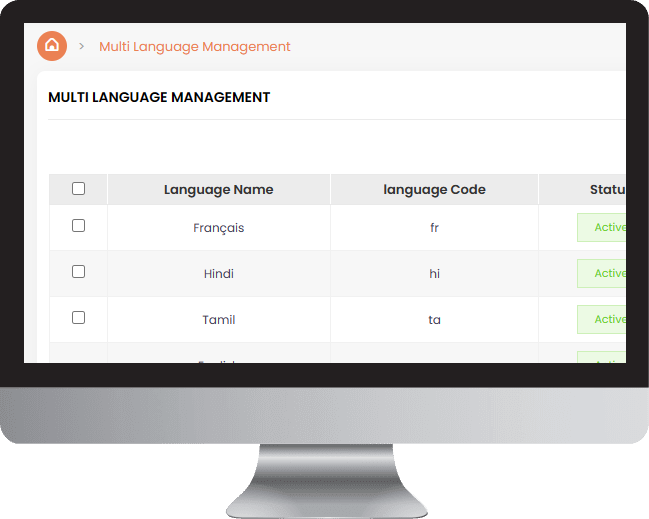This screenshot has width=649, height=519.
Task: Tick the checkbox for Hindi
Action: (79, 272)
